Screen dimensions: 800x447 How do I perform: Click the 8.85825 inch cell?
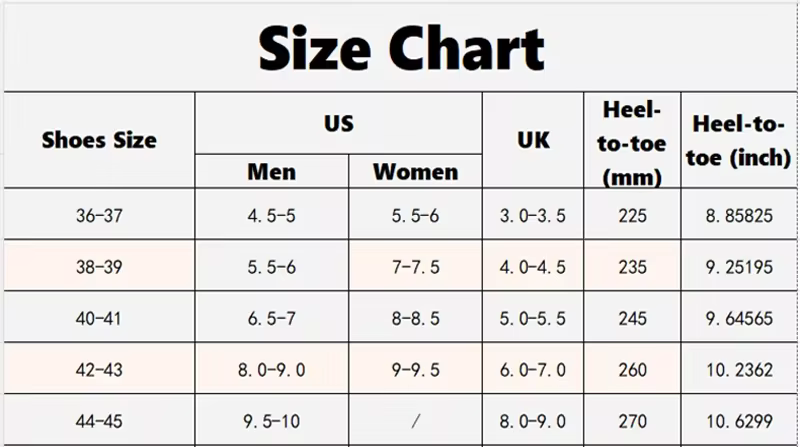coord(742,215)
